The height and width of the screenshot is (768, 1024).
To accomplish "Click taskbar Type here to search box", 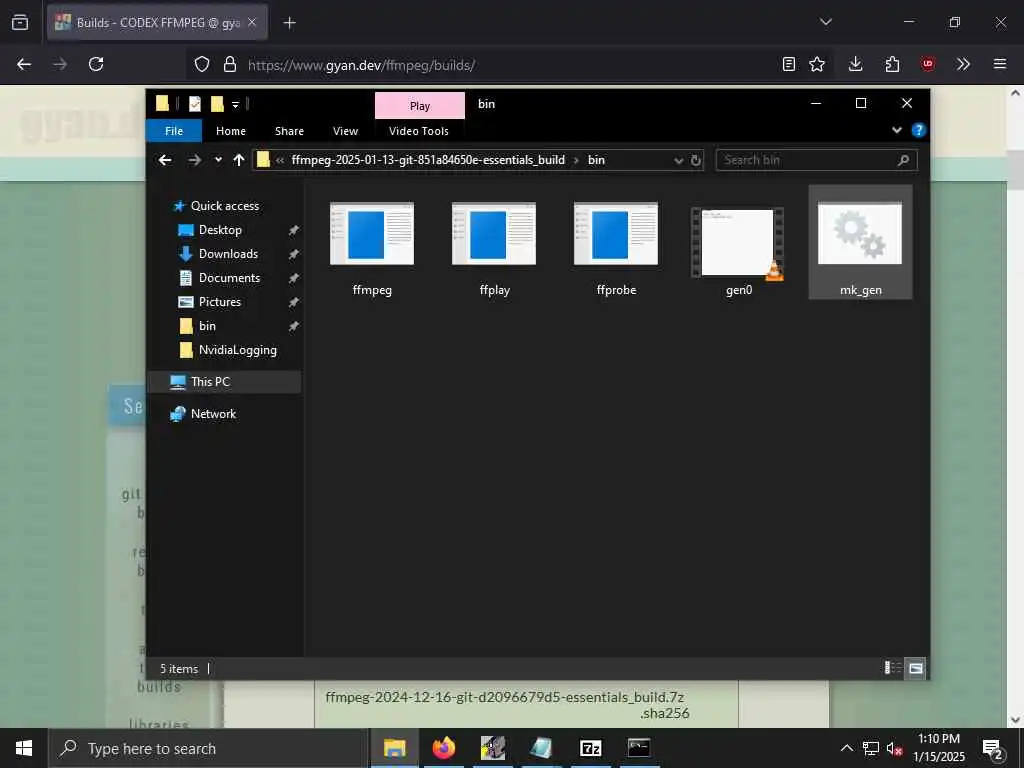I will click(x=208, y=748).
